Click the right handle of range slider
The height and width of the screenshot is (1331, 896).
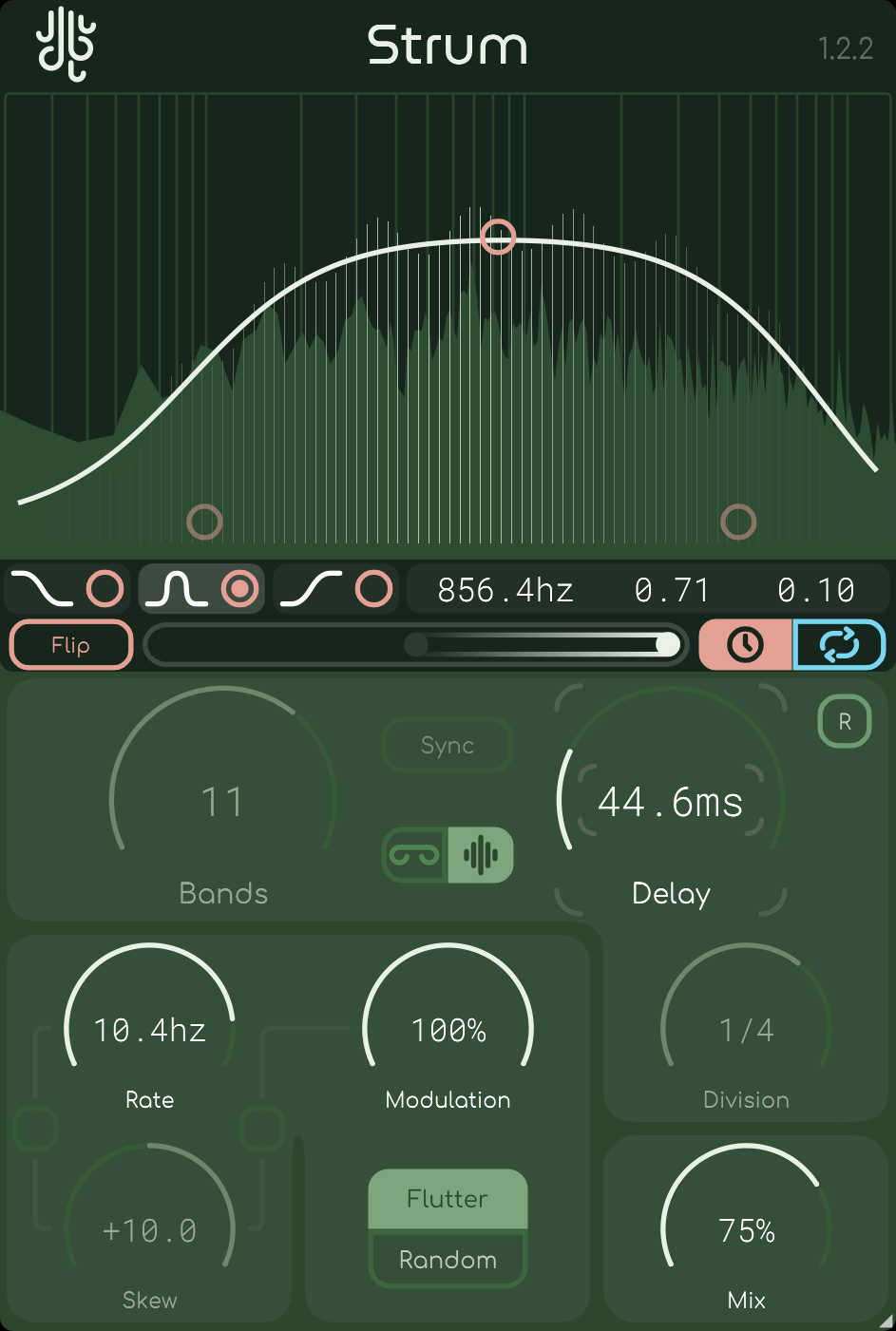point(667,646)
